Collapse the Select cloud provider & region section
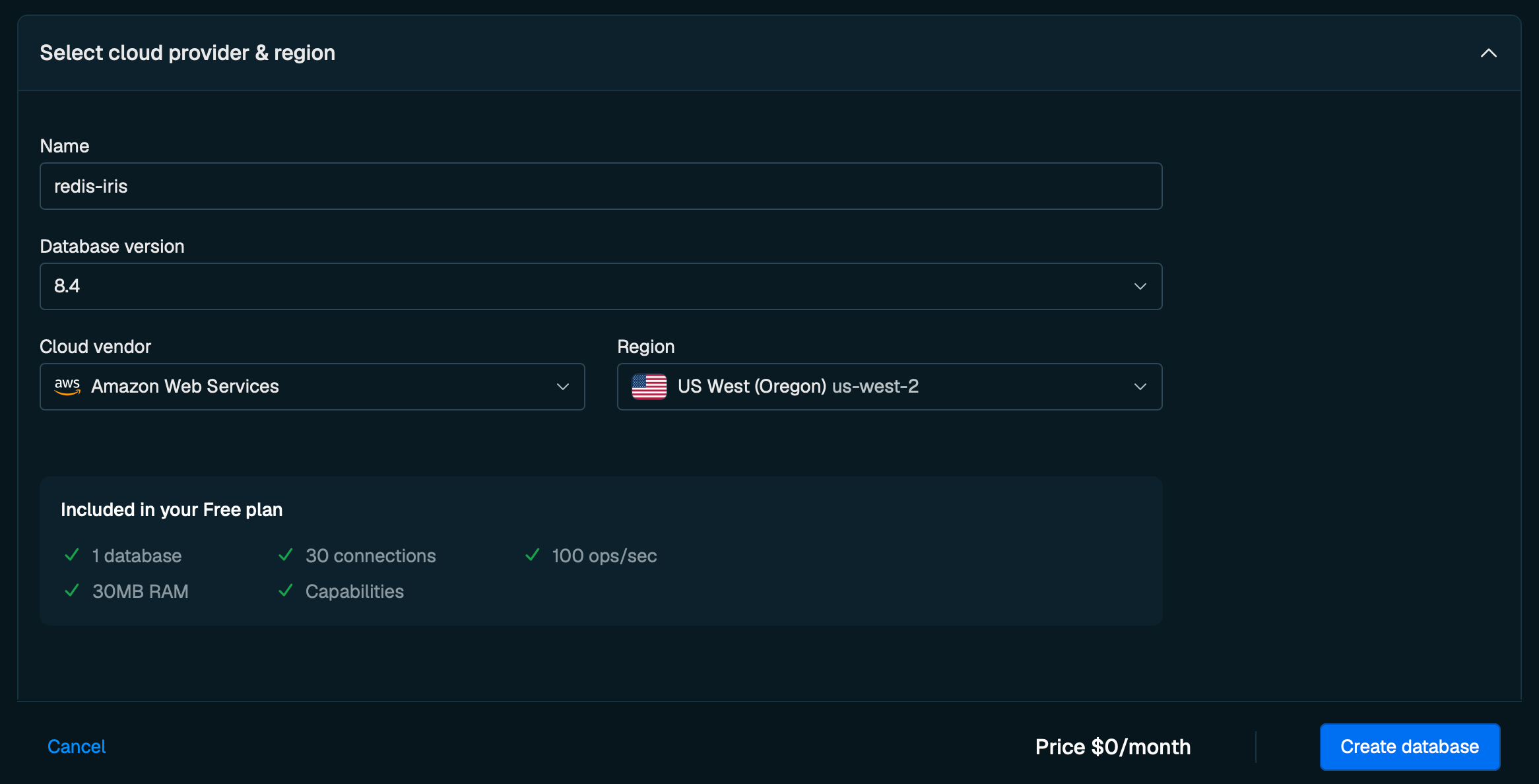 click(x=1488, y=53)
